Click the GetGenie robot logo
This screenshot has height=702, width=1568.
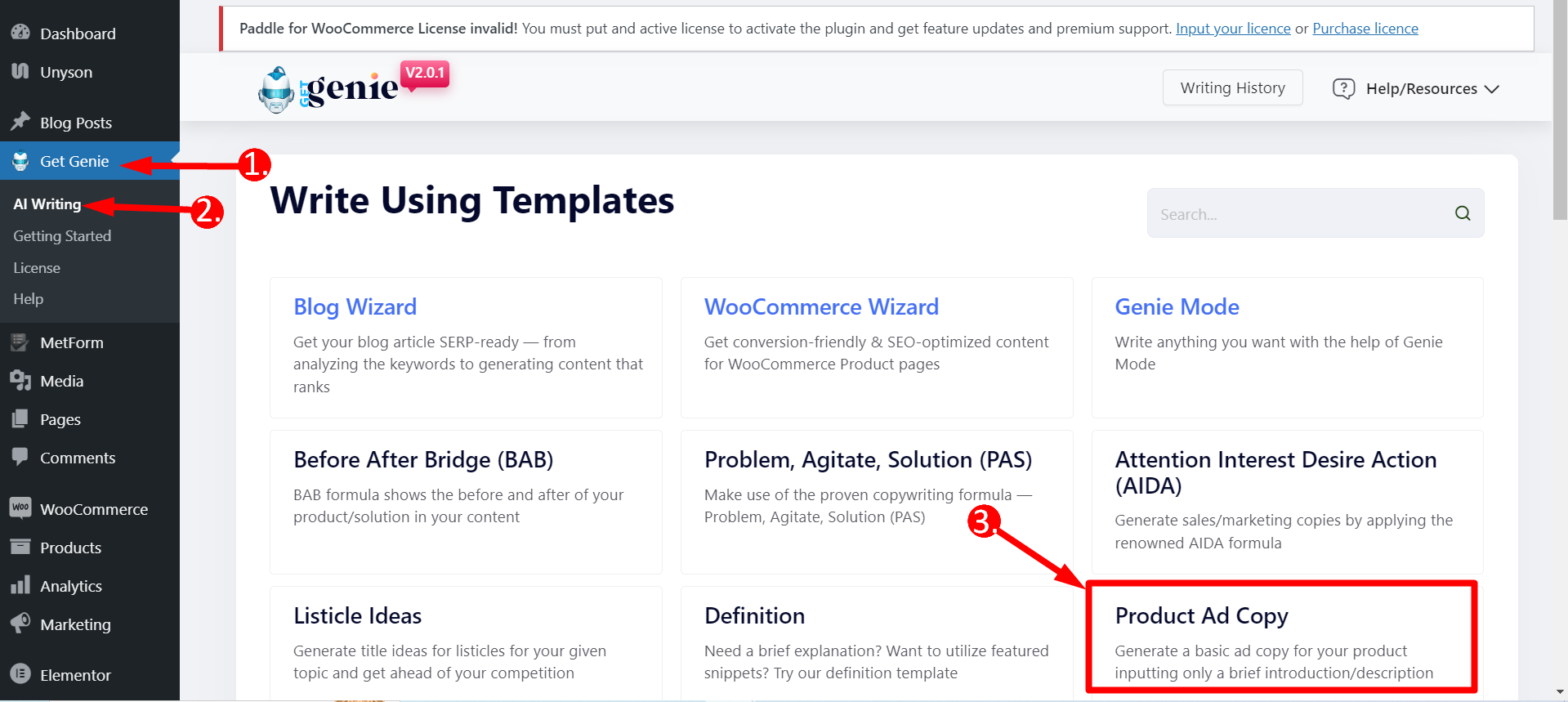coord(276,90)
